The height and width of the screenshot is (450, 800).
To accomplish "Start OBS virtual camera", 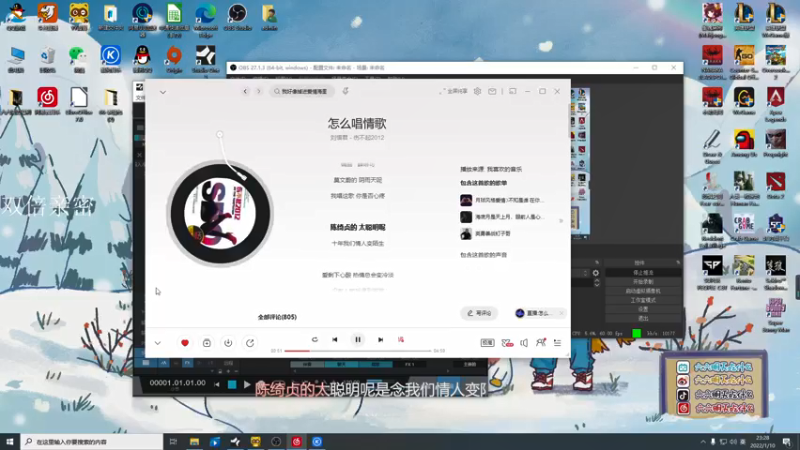I will pos(643,291).
